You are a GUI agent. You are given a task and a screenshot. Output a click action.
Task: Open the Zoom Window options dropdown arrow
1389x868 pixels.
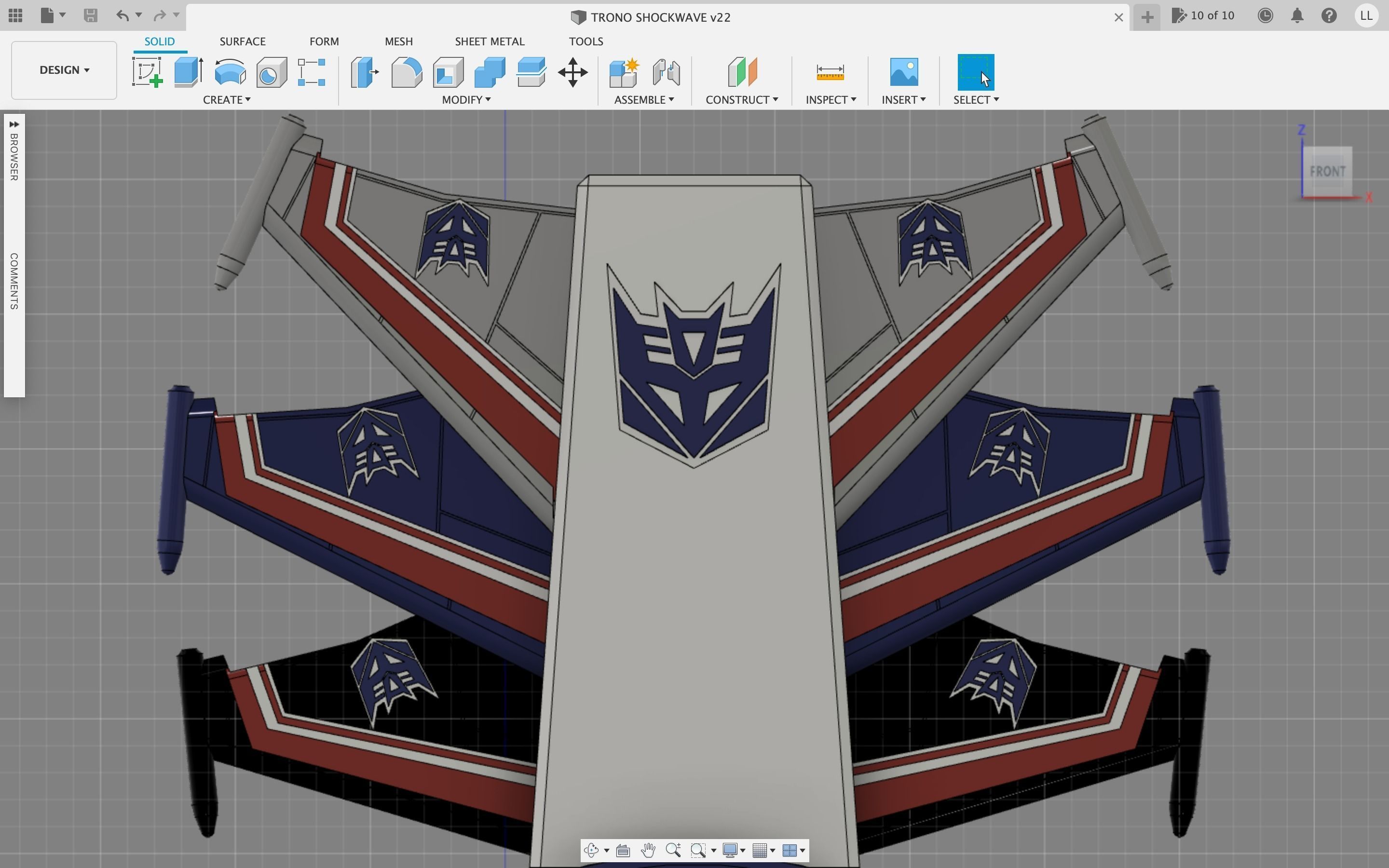[713, 851]
